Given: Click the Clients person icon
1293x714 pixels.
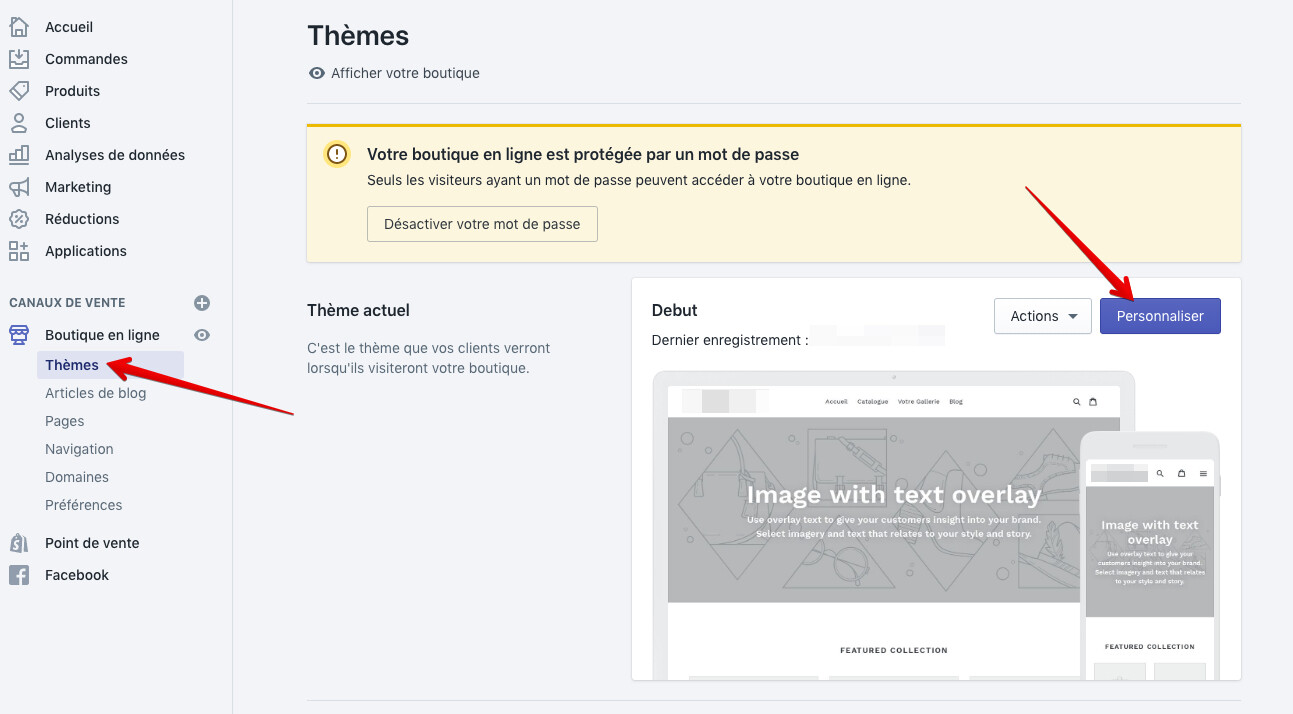Looking at the screenshot, I should (19, 123).
